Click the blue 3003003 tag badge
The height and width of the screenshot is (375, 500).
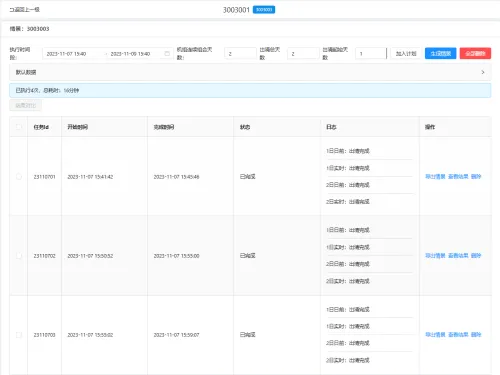[264, 10]
